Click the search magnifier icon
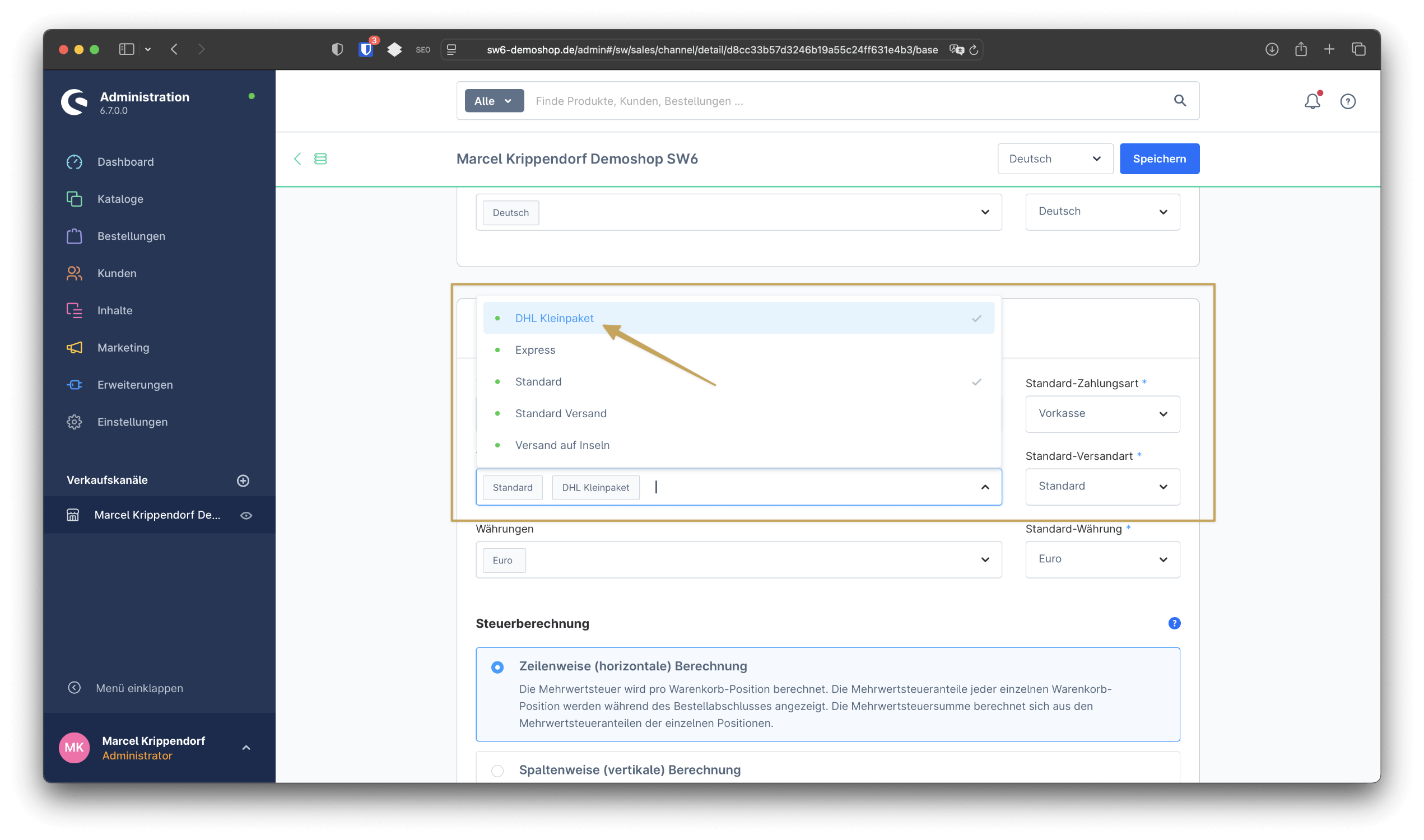This screenshot has height=840, width=1424. (1179, 101)
